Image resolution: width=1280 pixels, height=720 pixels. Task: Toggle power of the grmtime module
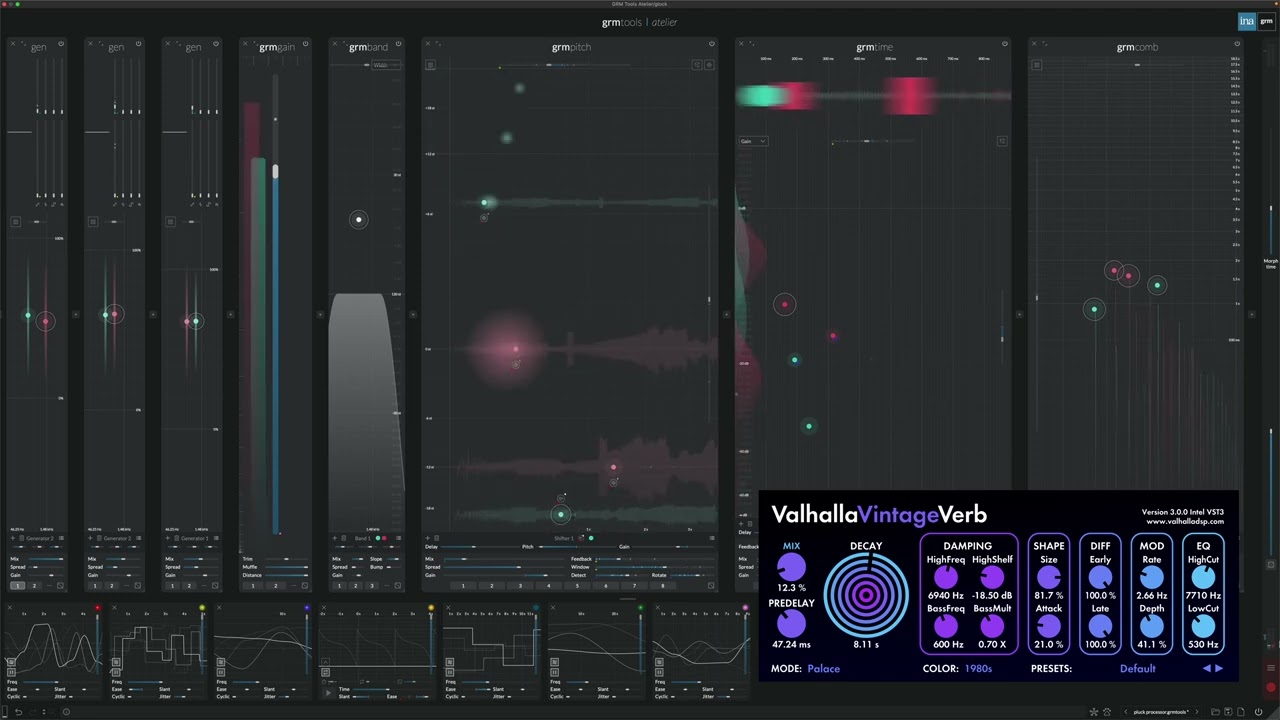pyautogui.click(x=1005, y=44)
